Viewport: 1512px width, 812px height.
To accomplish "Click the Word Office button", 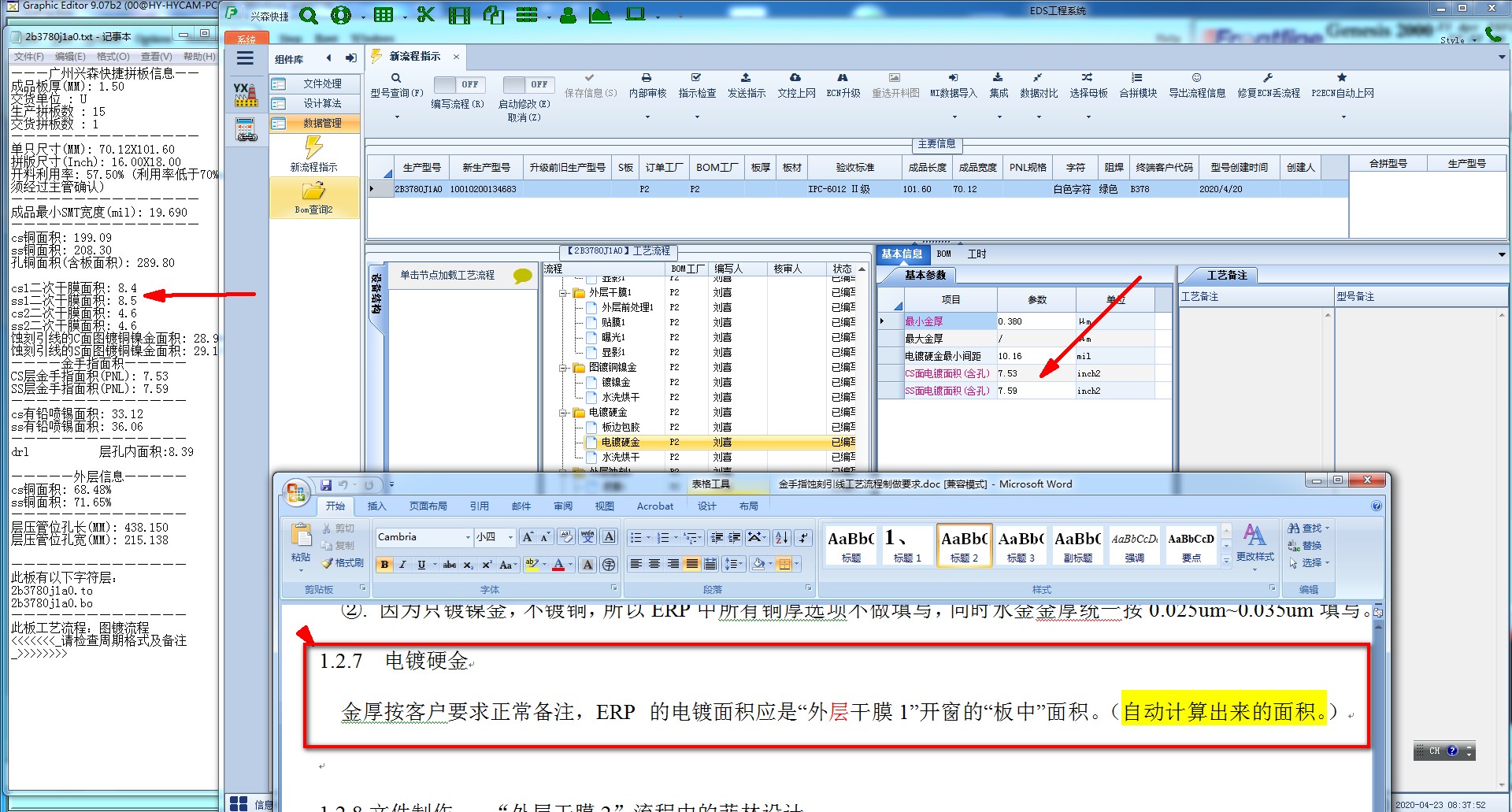I will click(297, 492).
